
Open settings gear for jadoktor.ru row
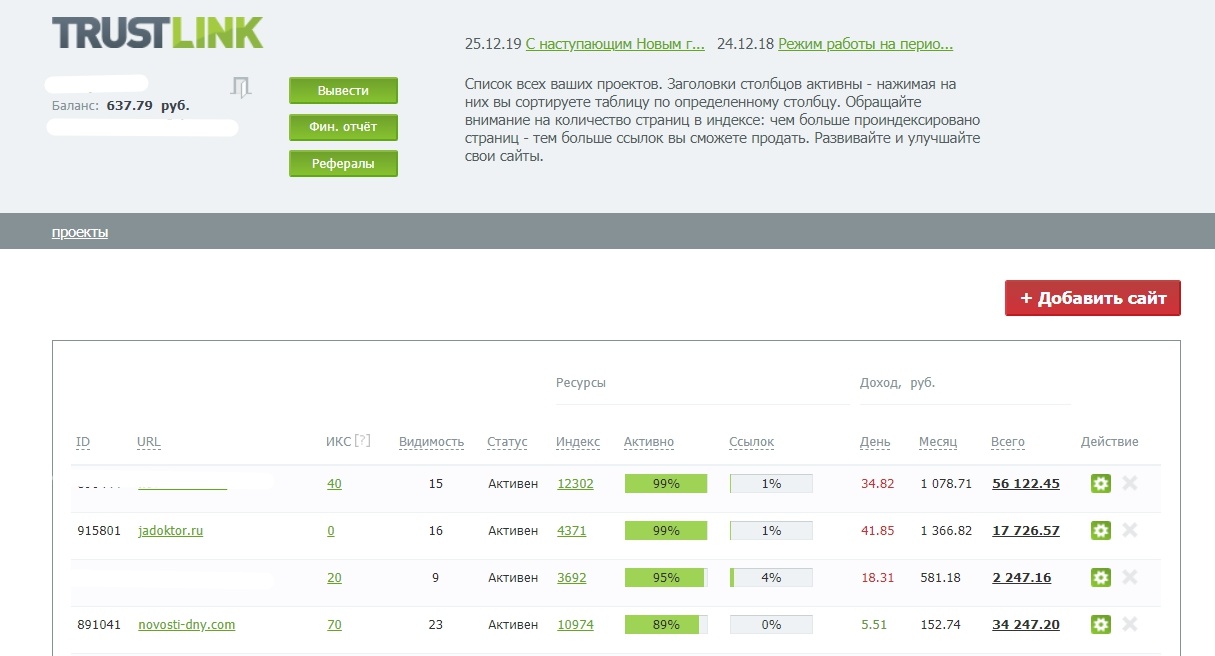pos(1100,531)
